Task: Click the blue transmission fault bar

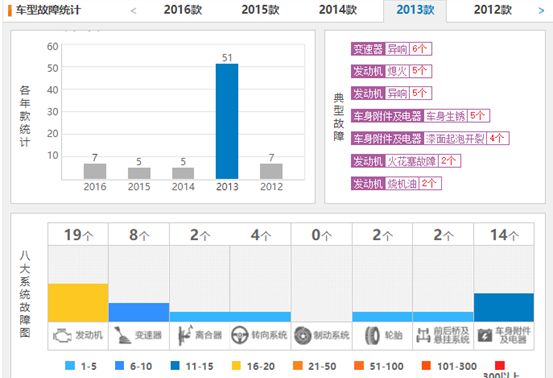Action: click(x=139, y=312)
